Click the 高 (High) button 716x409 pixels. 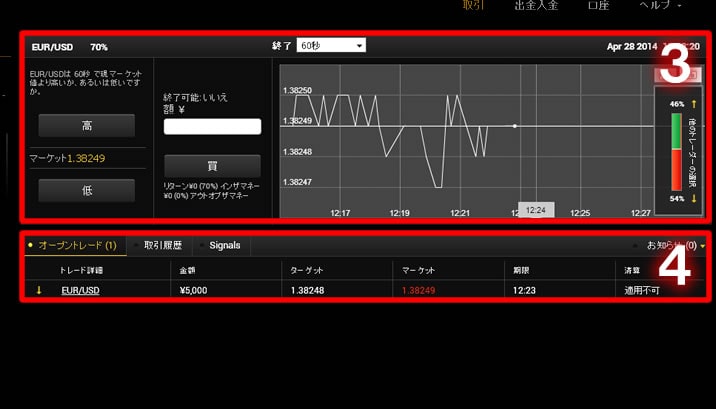87,126
